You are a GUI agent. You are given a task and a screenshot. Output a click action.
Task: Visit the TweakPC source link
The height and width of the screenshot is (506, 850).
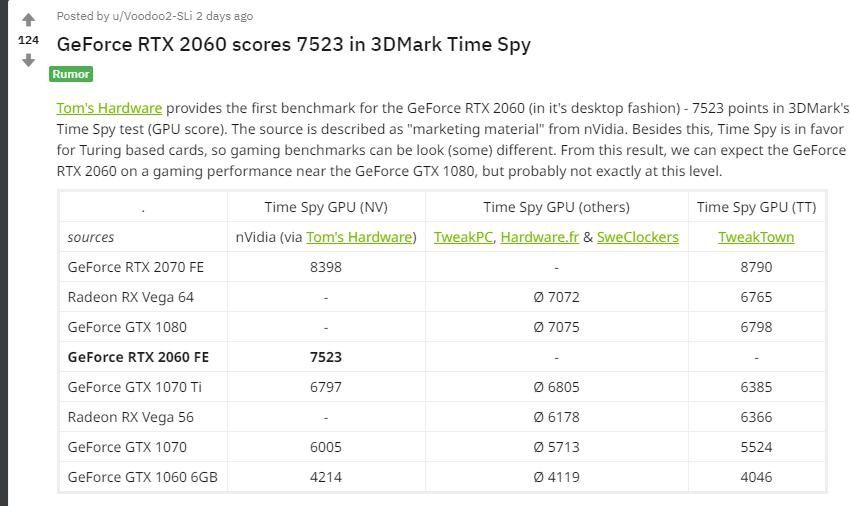point(463,237)
